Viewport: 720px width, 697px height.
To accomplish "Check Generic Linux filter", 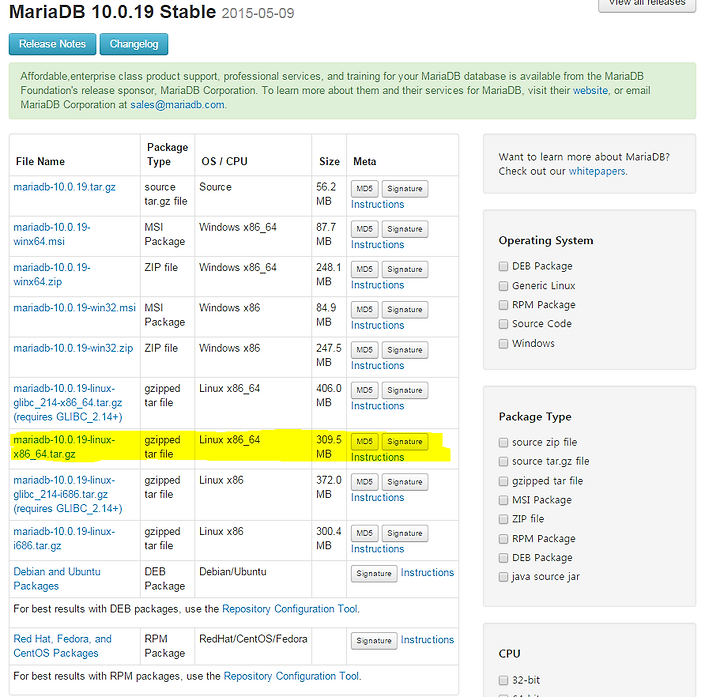I will coord(503,286).
